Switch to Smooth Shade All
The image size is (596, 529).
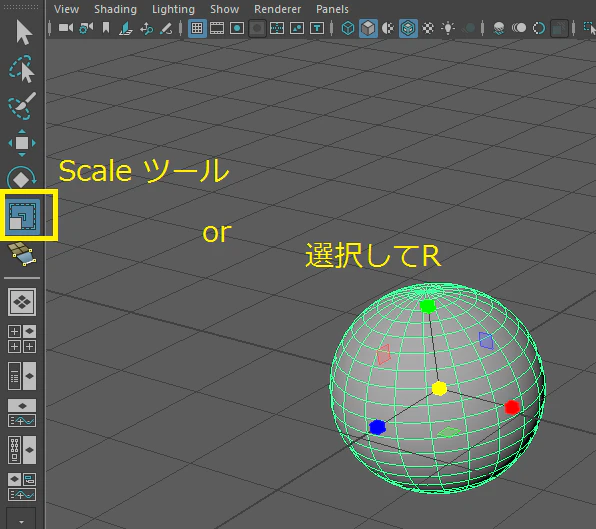coord(368,28)
